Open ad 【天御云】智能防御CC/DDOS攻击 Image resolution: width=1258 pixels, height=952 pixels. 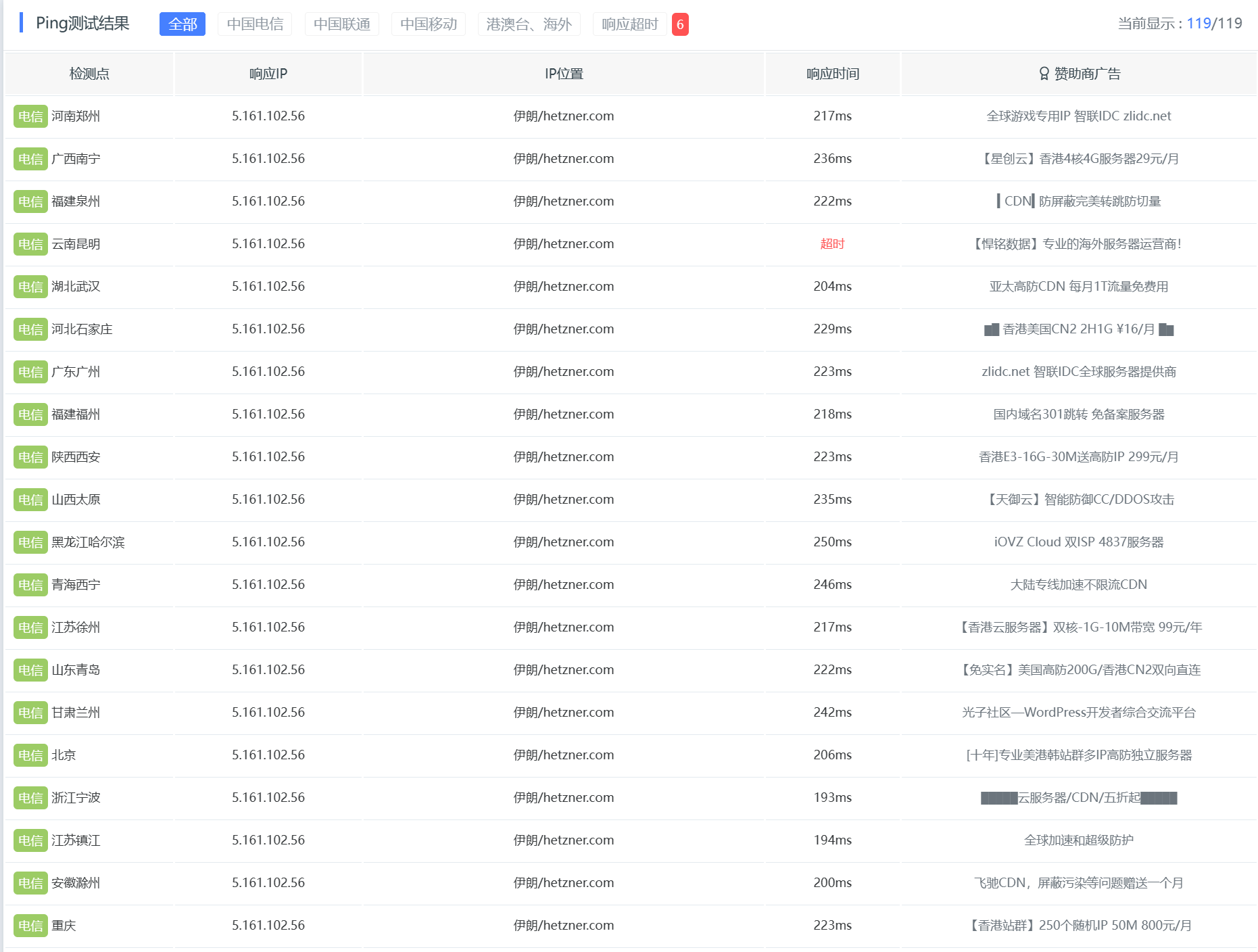coord(1079,499)
